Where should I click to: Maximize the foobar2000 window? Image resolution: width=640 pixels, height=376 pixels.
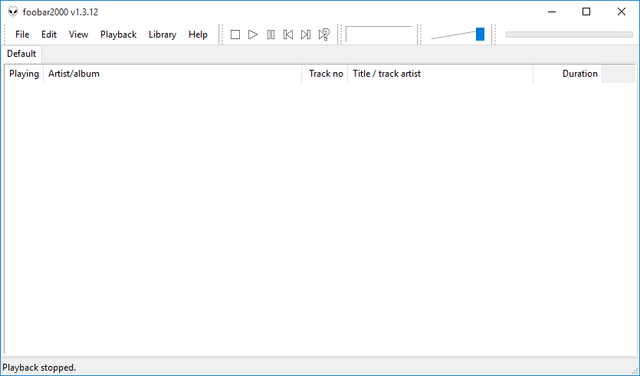coord(586,12)
